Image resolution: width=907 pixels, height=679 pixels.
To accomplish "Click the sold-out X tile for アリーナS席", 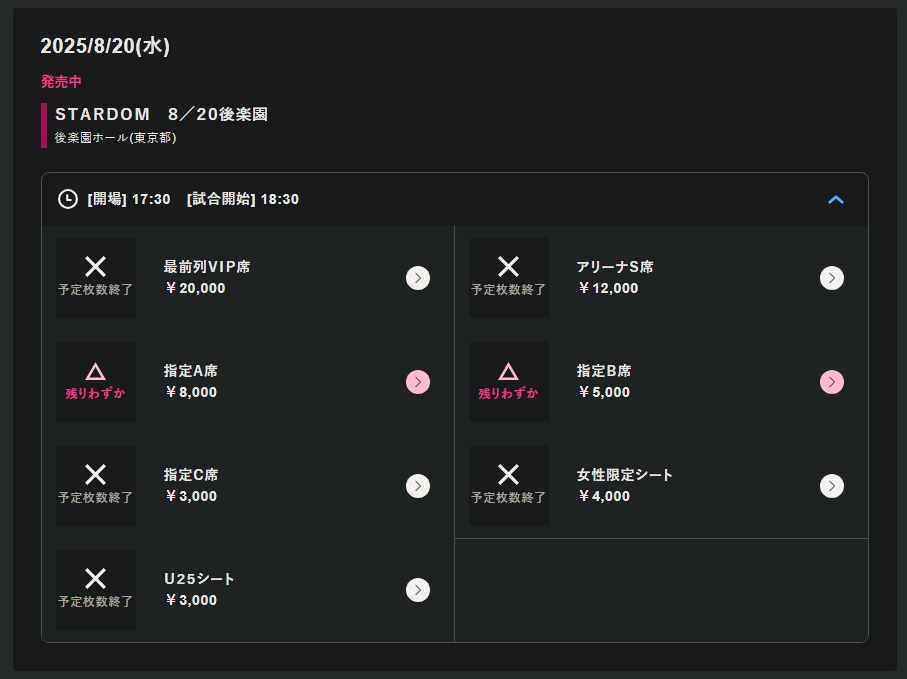I will [509, 278].
